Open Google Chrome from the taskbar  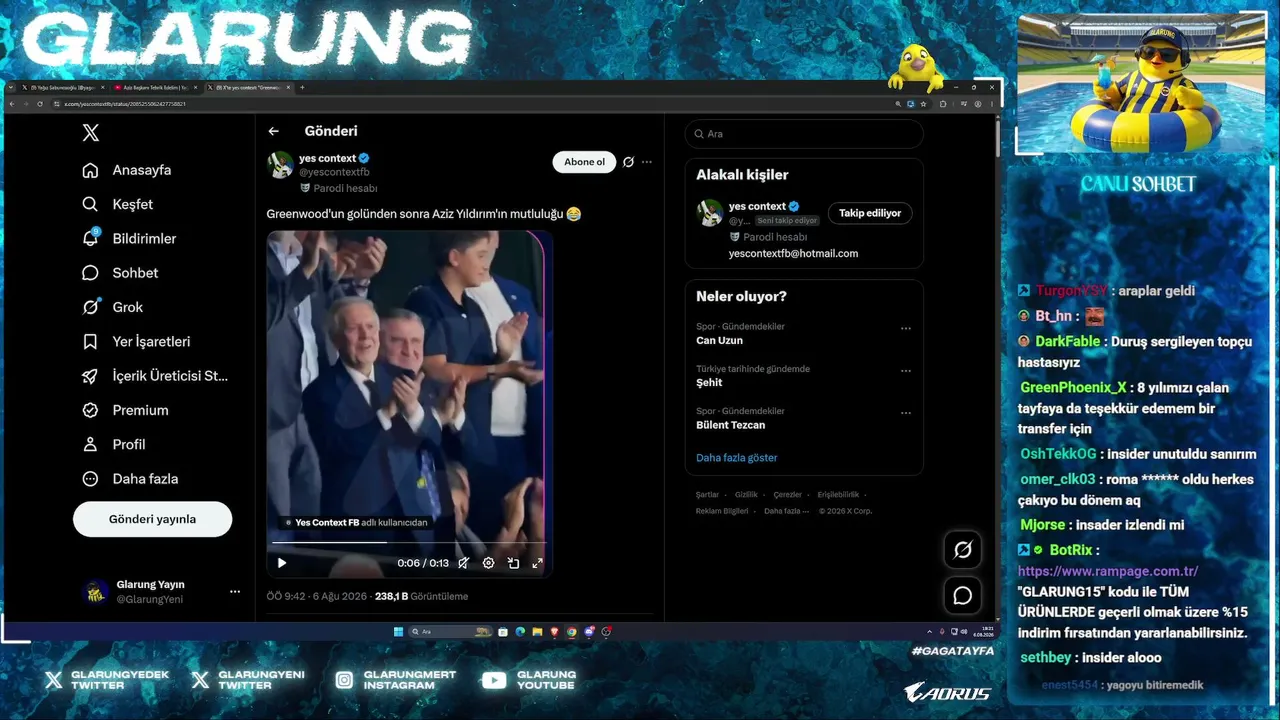pos(572,632)
